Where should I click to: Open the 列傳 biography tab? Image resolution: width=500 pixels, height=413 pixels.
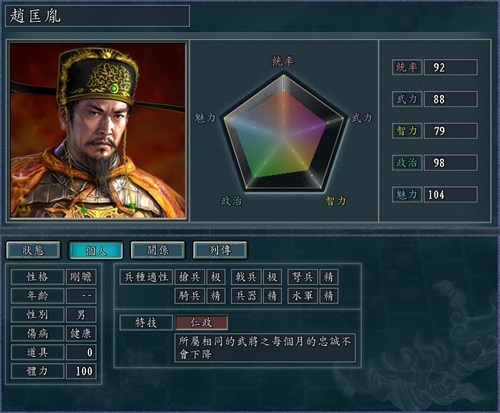[x=220, y=250]
